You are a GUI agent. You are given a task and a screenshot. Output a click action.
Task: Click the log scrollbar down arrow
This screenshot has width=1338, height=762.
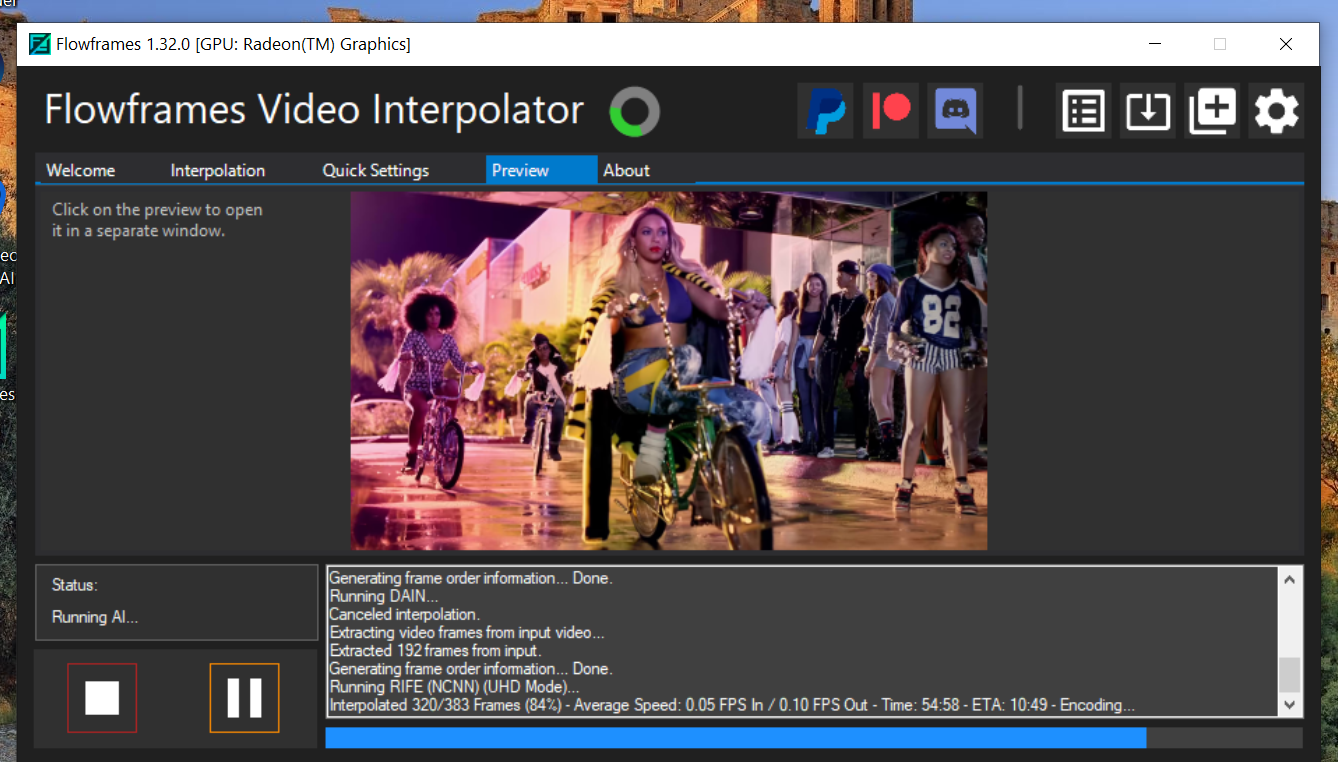click(x=1290, y=705)
